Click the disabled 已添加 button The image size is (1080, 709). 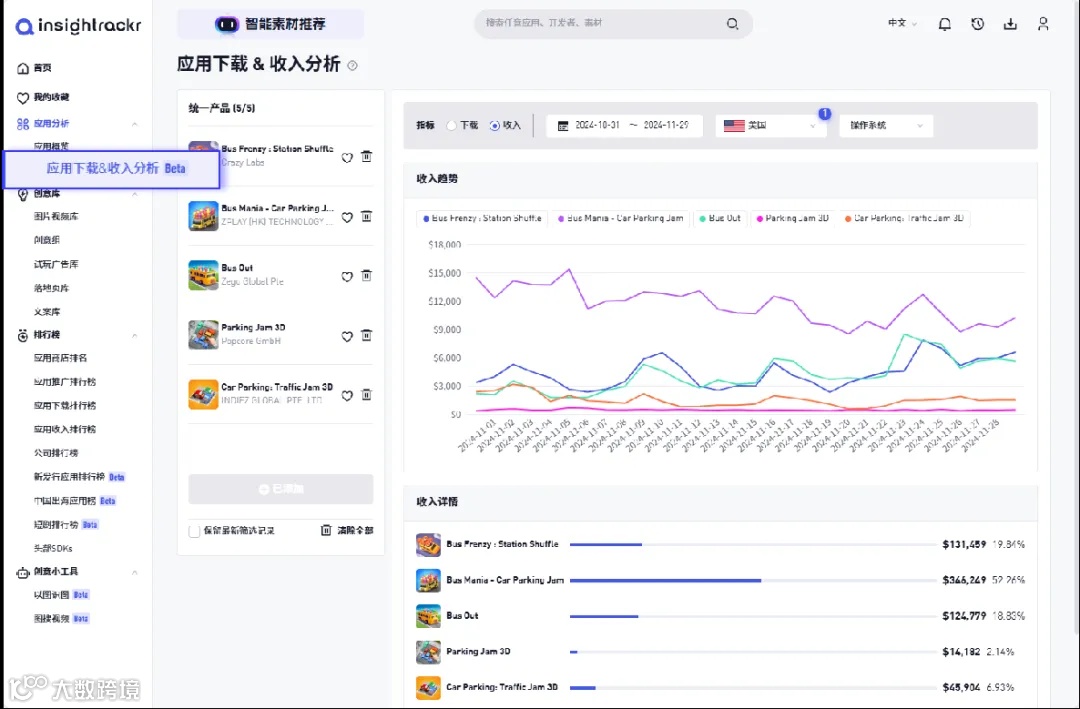[281, 489]
